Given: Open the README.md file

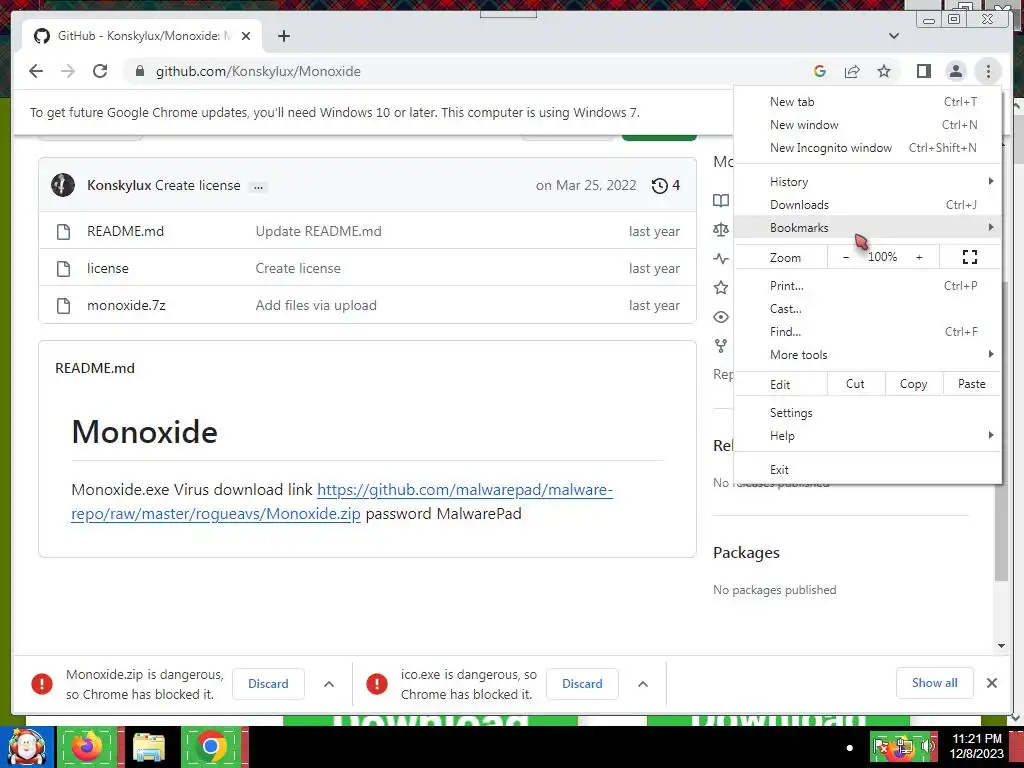Looking at the screenshot, I should coord(125,231).
